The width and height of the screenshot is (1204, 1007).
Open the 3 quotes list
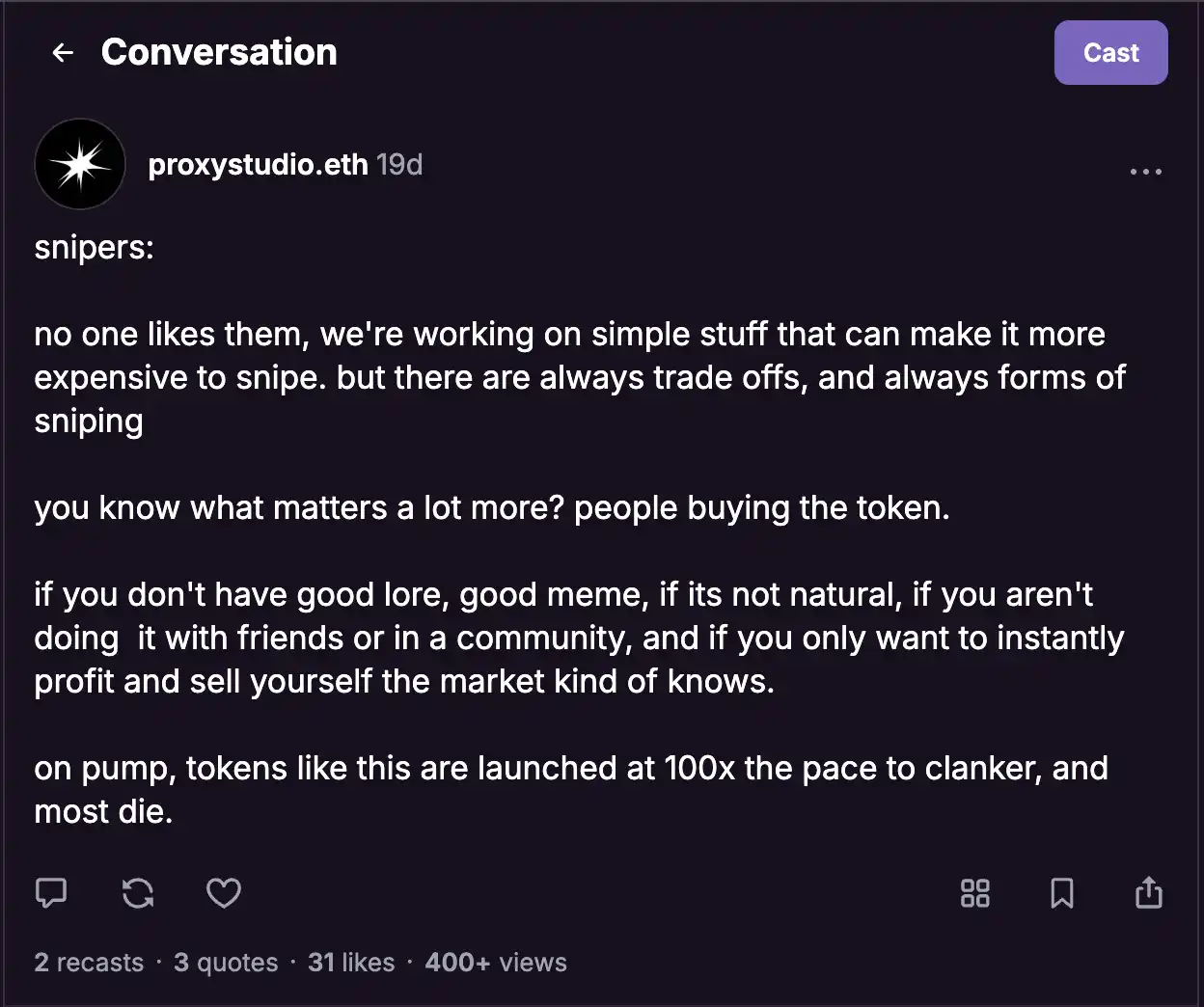tap(226, 963)
